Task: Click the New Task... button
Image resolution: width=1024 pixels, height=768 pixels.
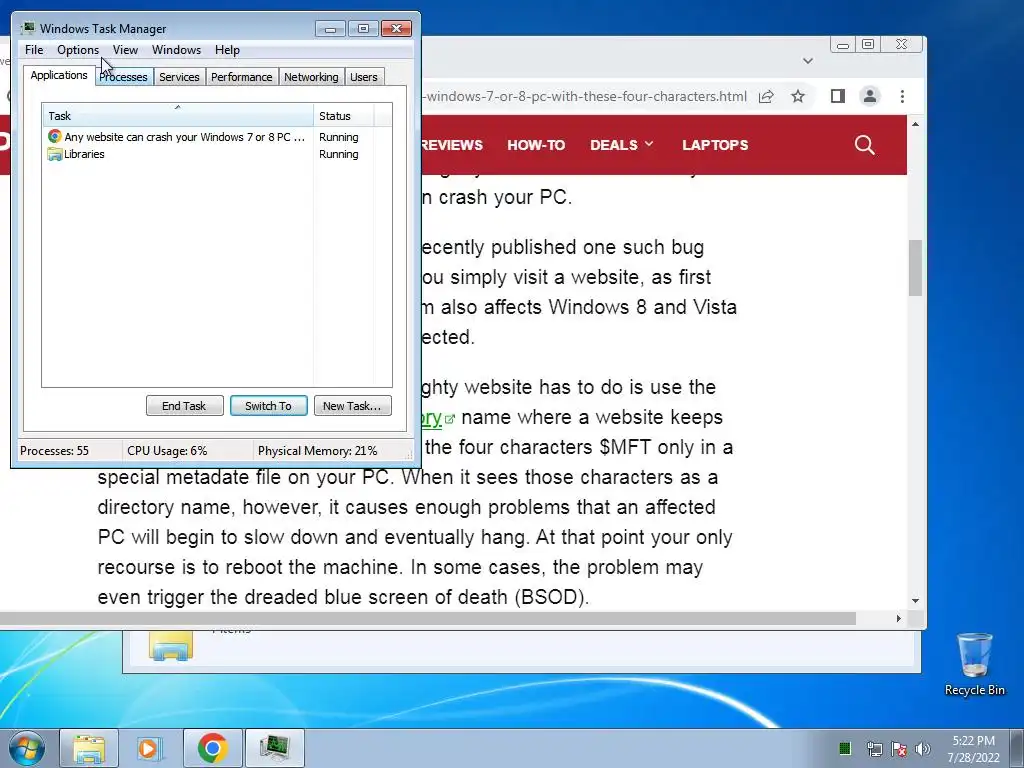Action: click(352, 406)
